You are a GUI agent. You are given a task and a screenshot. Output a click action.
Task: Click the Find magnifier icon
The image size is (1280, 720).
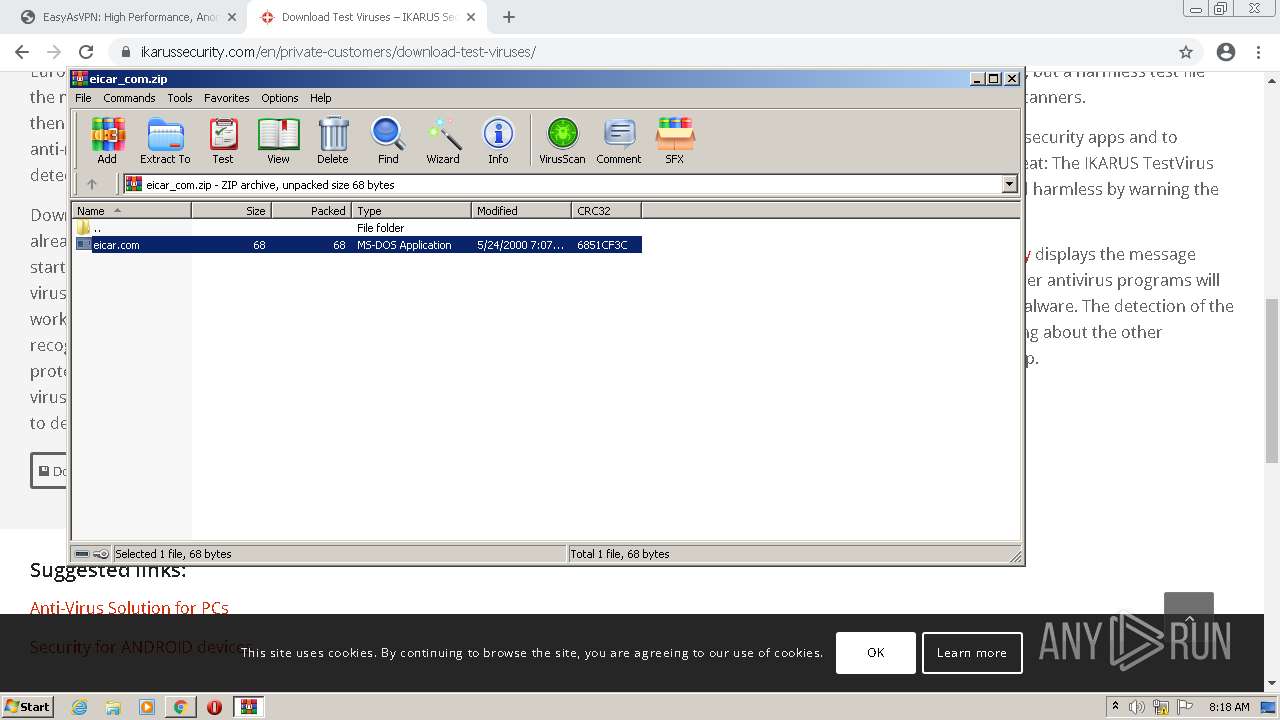tap(388, 141)
